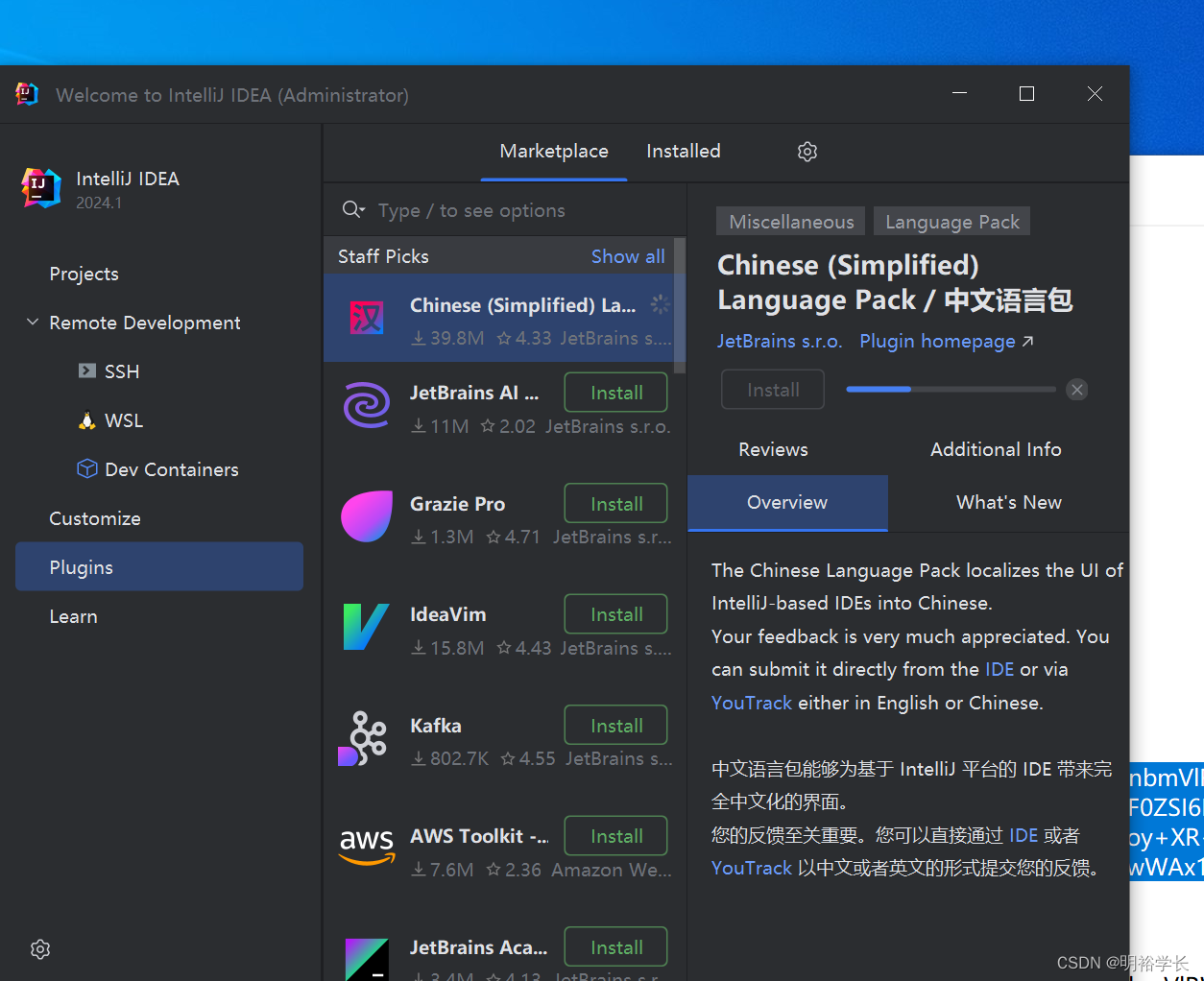Select SSH under Remote Development
Screen dimensions: 1204x981
[122, 371]
